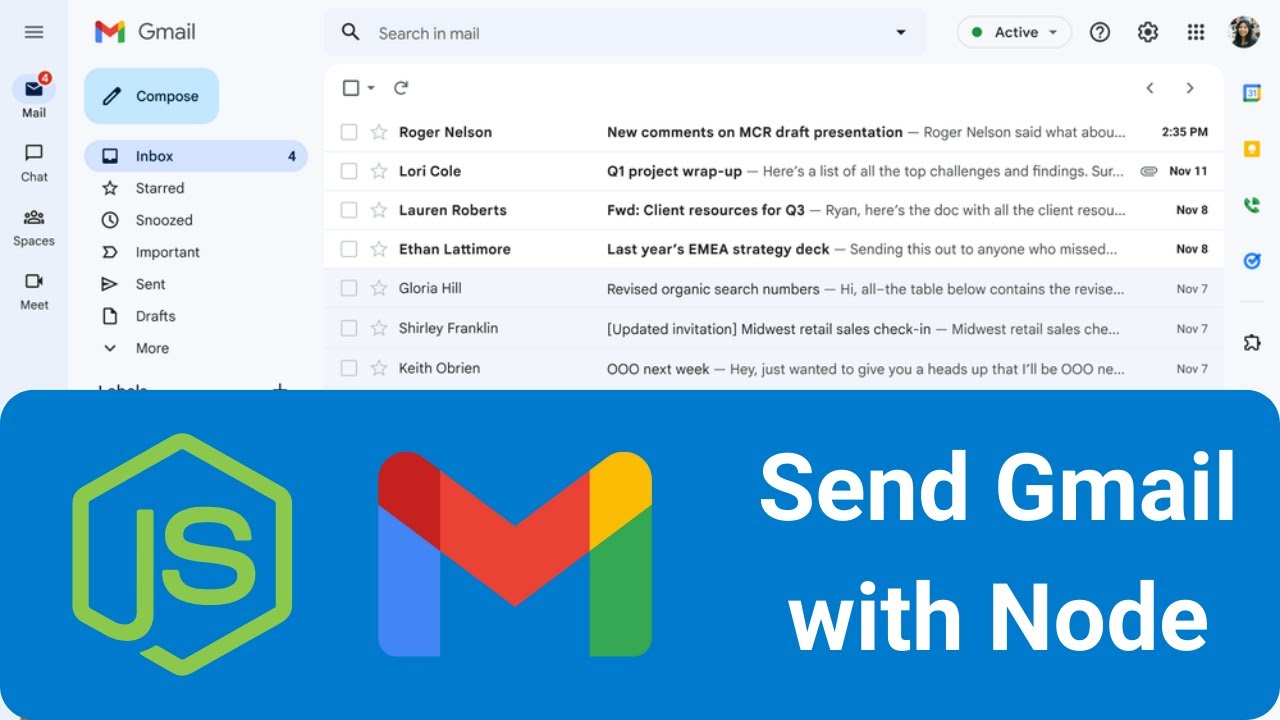Open Google Tasks side panel icon
Image resolution: width=1280 pixels, height=720 pixels.
pos(1252,261)
